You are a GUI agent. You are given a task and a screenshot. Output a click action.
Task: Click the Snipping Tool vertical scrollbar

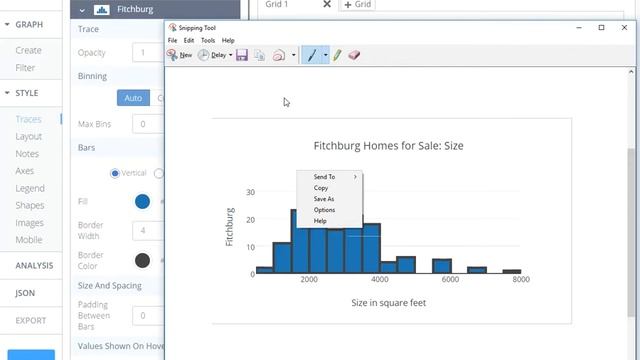pos(631,232)
